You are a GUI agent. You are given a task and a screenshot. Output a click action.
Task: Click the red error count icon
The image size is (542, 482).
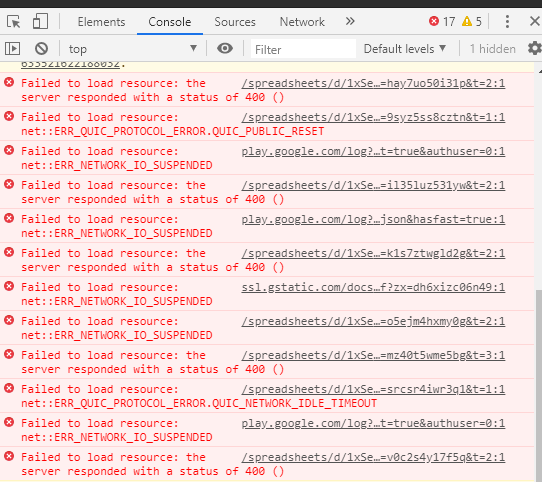pyautogui.click(x=434, y=21)
